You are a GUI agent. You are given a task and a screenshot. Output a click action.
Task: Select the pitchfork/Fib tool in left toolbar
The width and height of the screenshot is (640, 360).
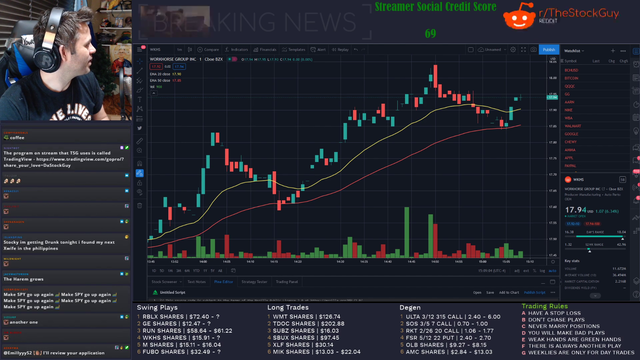(x=140, y=80)
